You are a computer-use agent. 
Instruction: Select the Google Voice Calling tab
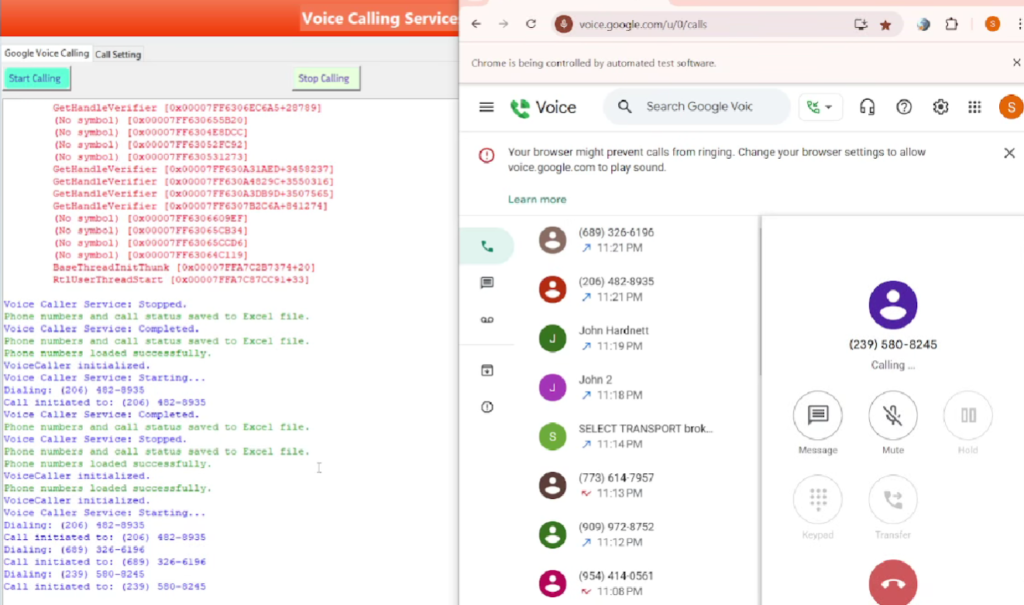46,54
